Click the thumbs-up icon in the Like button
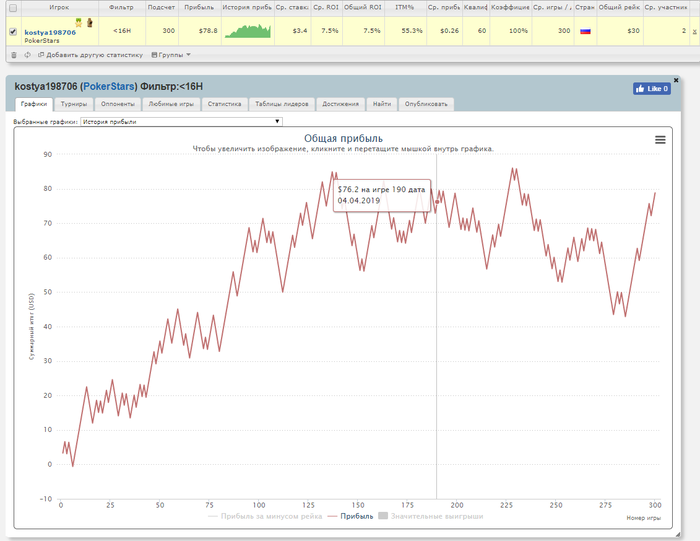The height and width of the screenshot is (541, 700). click(x=640, y=88)
